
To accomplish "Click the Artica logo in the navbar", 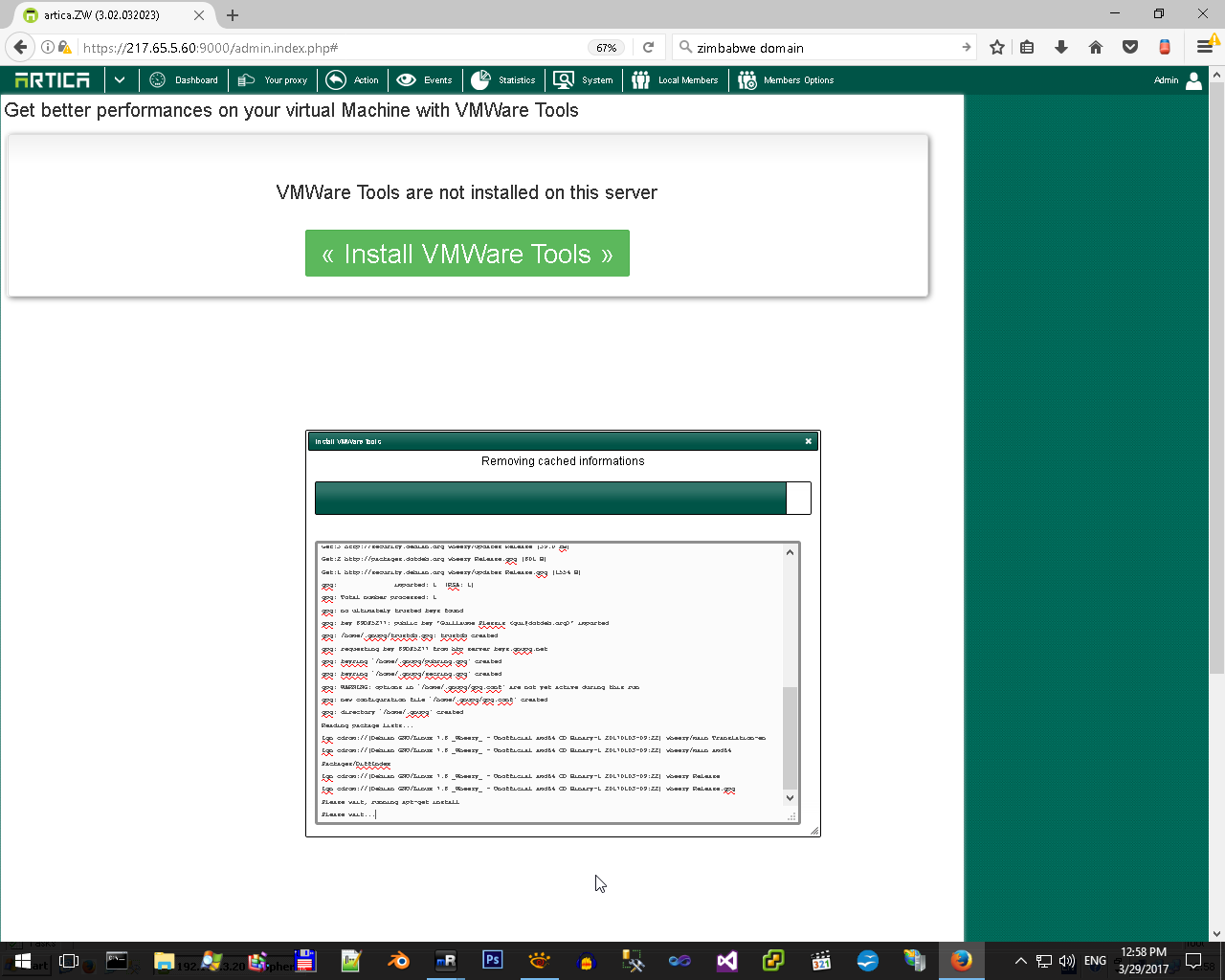I will click(x=53, y=80).
